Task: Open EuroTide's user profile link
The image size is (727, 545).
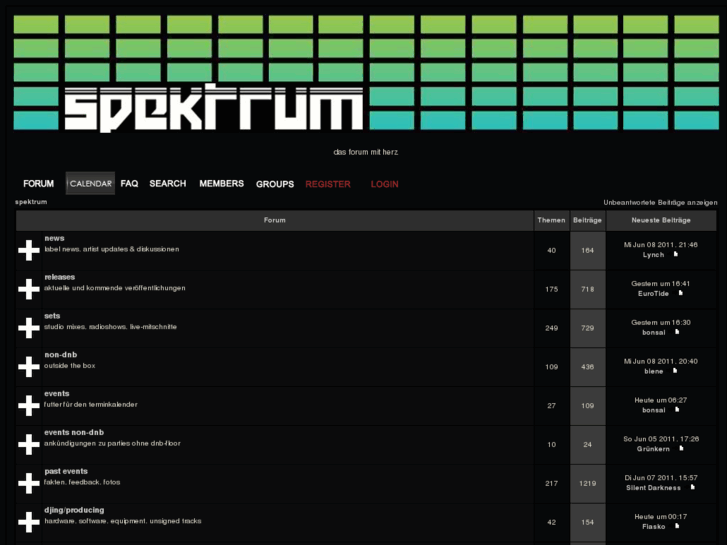Action: 653,294
